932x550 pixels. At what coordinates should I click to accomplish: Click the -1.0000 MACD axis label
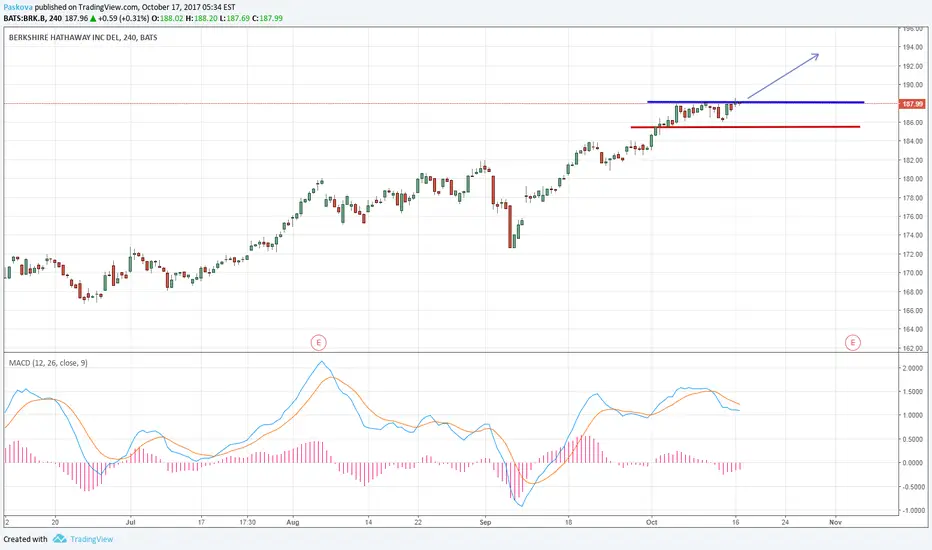click(912, 511)
